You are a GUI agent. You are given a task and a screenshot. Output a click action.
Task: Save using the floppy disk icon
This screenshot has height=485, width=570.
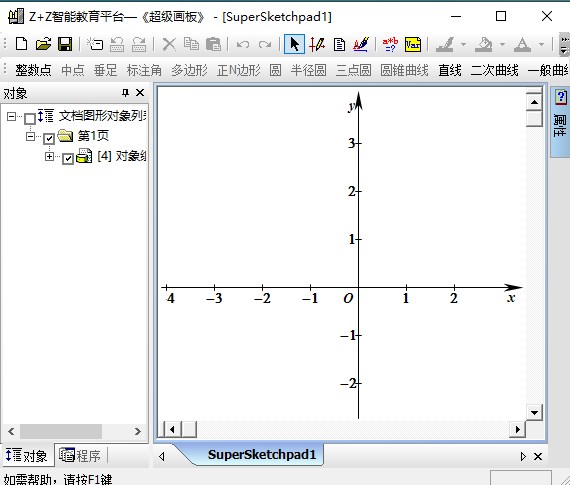[x=65, y=44]
